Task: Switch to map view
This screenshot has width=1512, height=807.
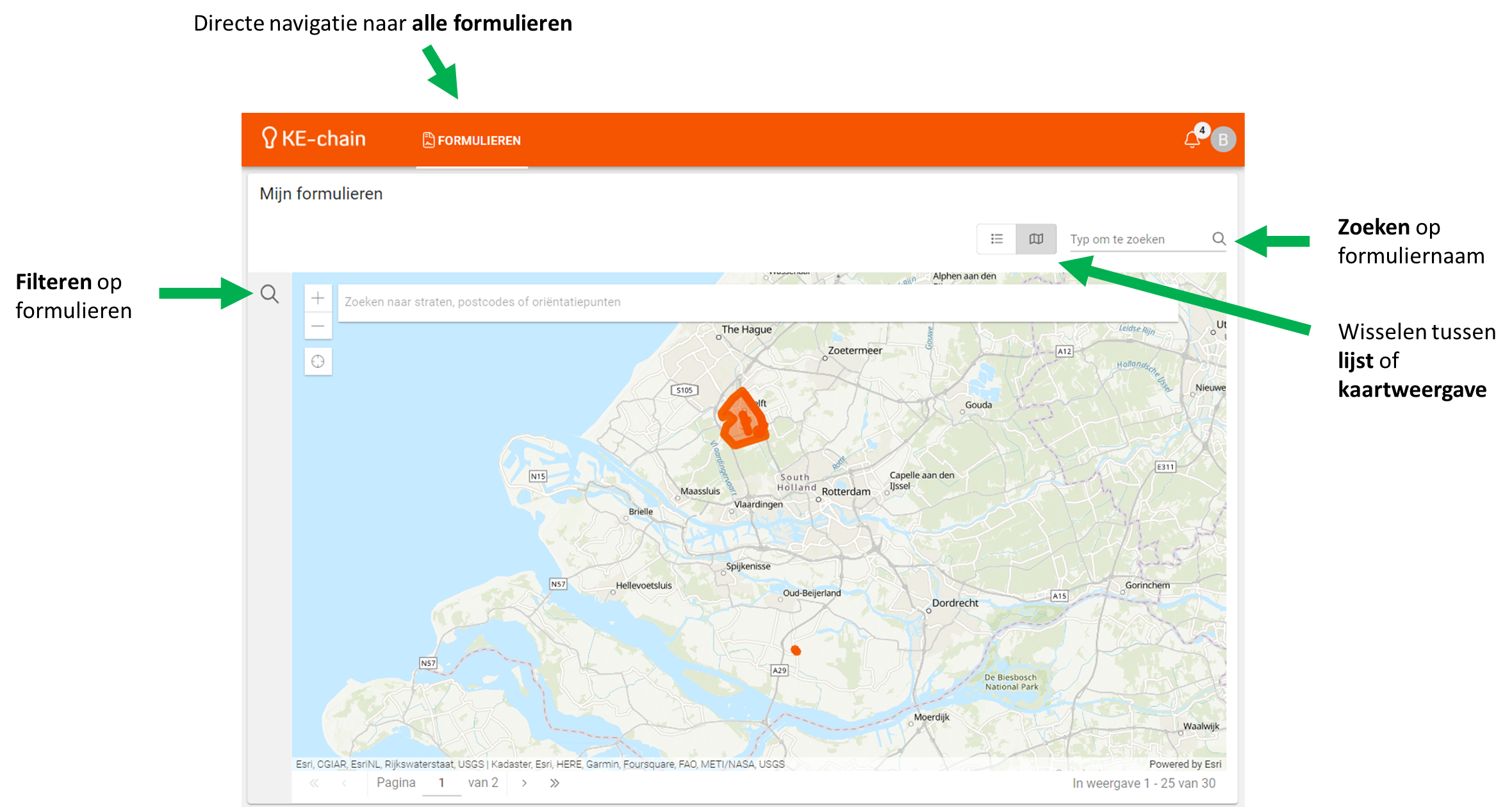Action: tap(1036, 239)
